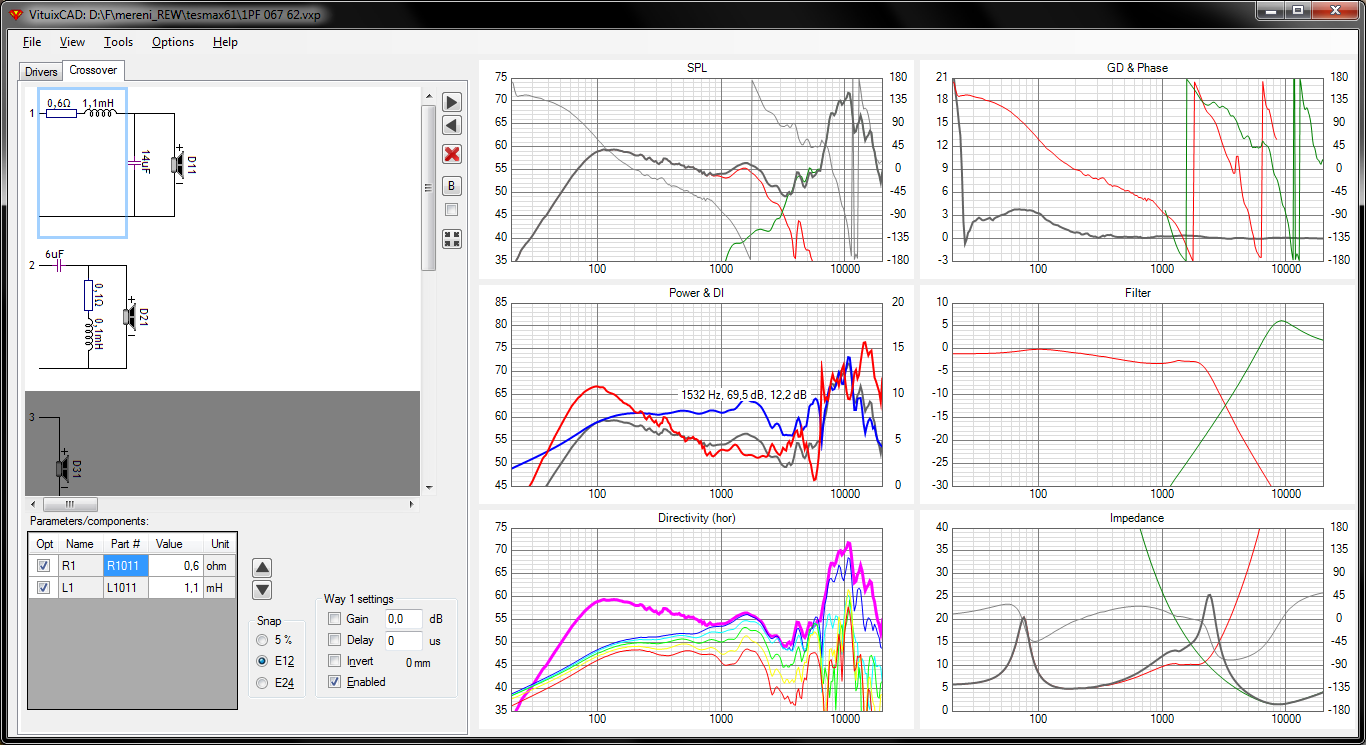Click the B button beside the schematic
The height and width of the screenshot is (745, 1366).
point(452,186)
